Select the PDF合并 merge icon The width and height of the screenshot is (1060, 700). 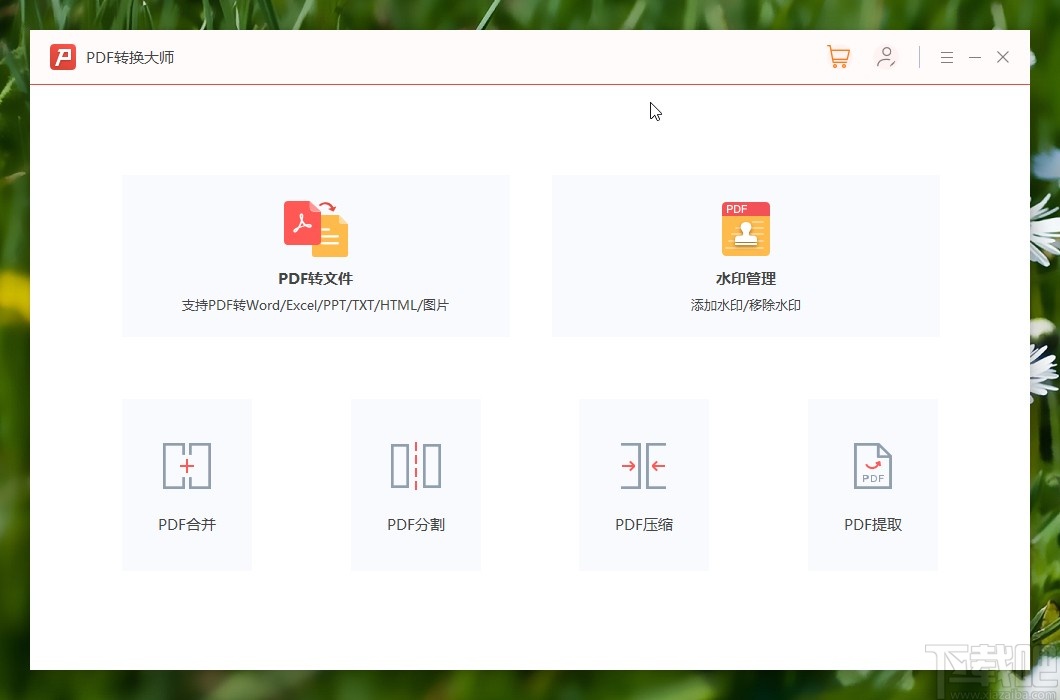(186, 466)
